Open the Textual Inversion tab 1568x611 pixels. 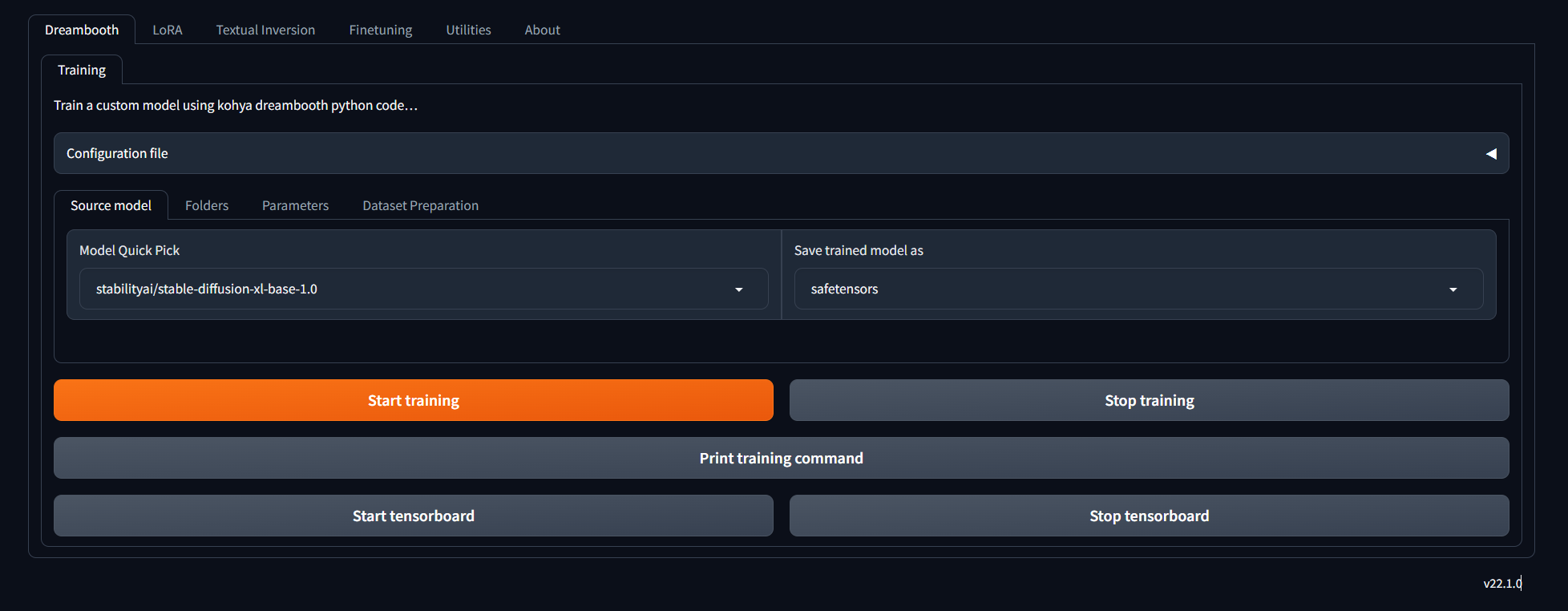click(265, 30)
